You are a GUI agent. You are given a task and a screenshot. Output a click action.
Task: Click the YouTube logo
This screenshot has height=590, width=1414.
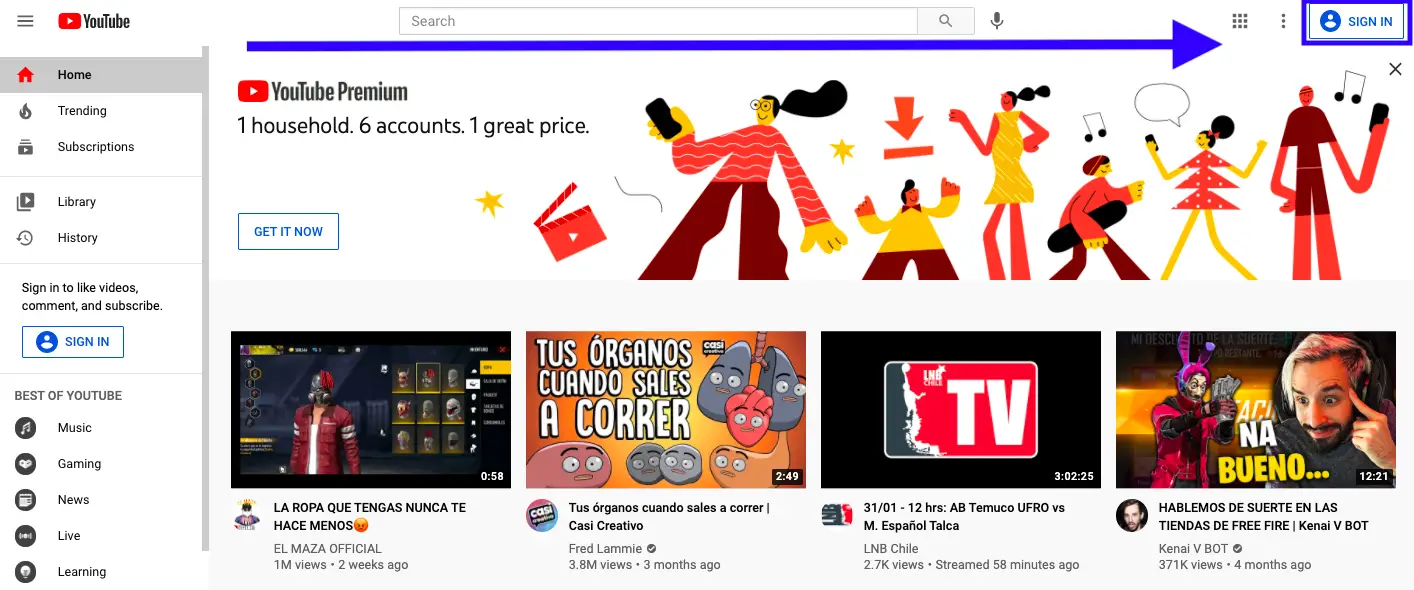[x=94, y=21]
